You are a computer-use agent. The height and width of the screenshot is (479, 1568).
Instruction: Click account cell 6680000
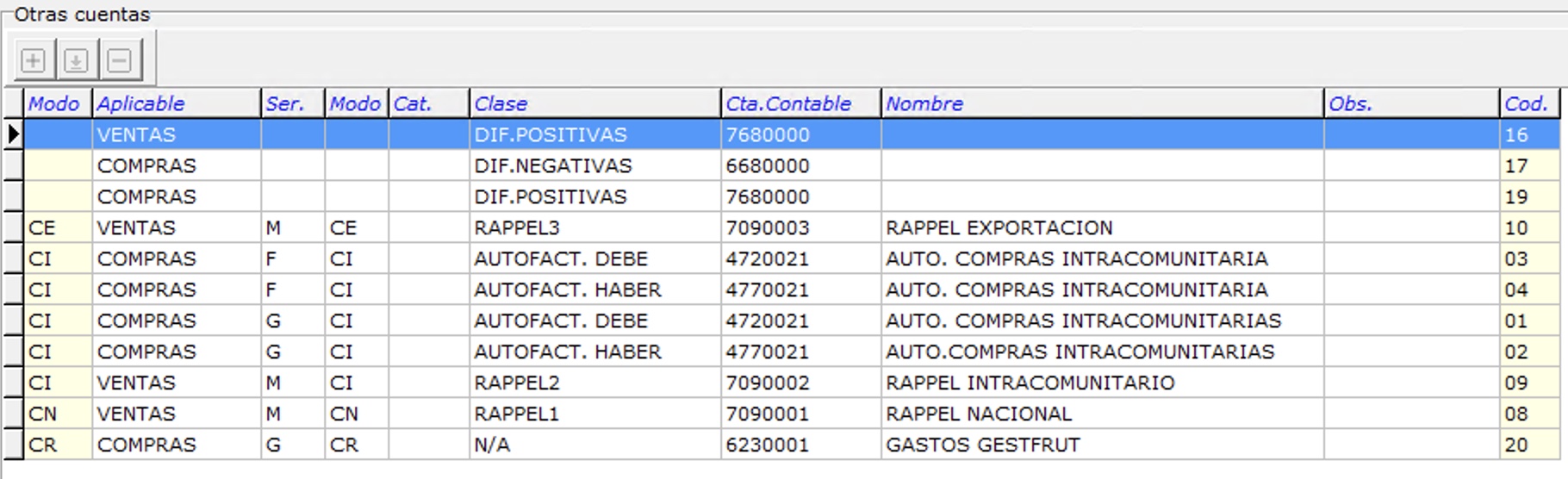coord(768,166)
